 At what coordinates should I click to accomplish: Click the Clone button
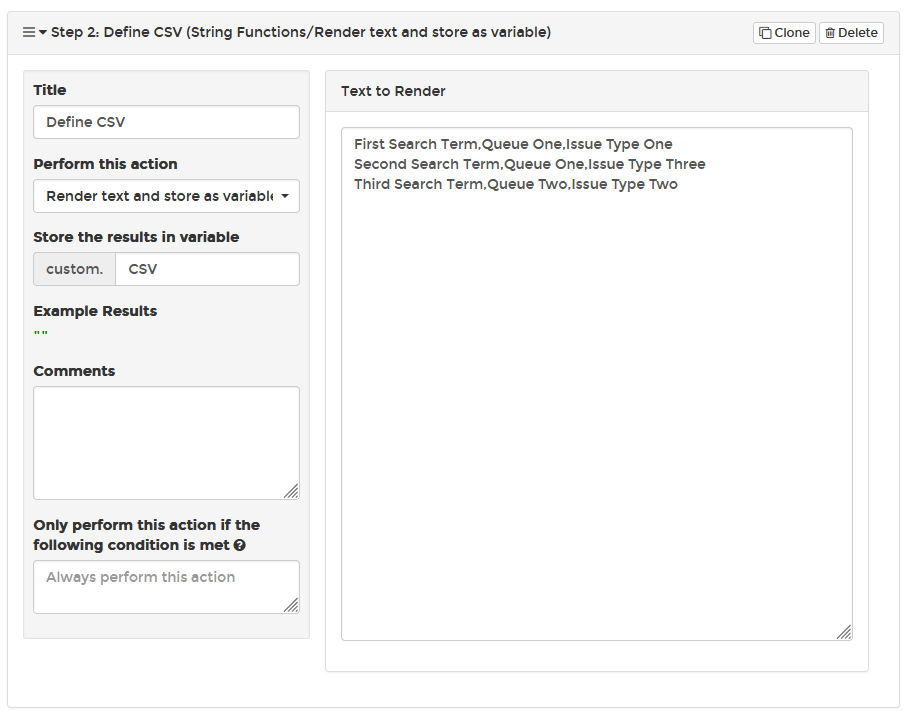pos(784,33)
